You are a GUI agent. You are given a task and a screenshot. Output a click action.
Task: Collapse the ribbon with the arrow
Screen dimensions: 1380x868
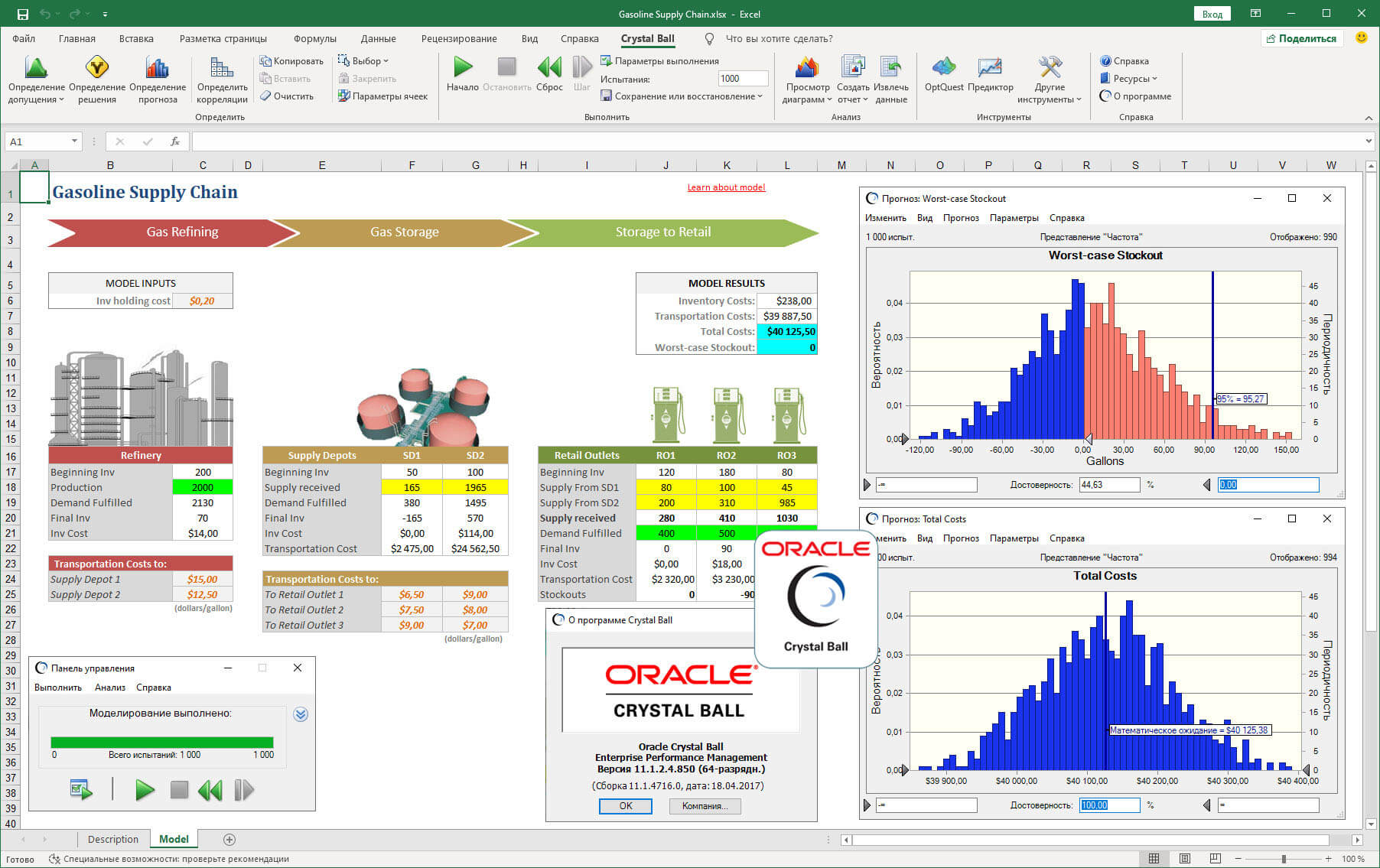click(1369, 118)
